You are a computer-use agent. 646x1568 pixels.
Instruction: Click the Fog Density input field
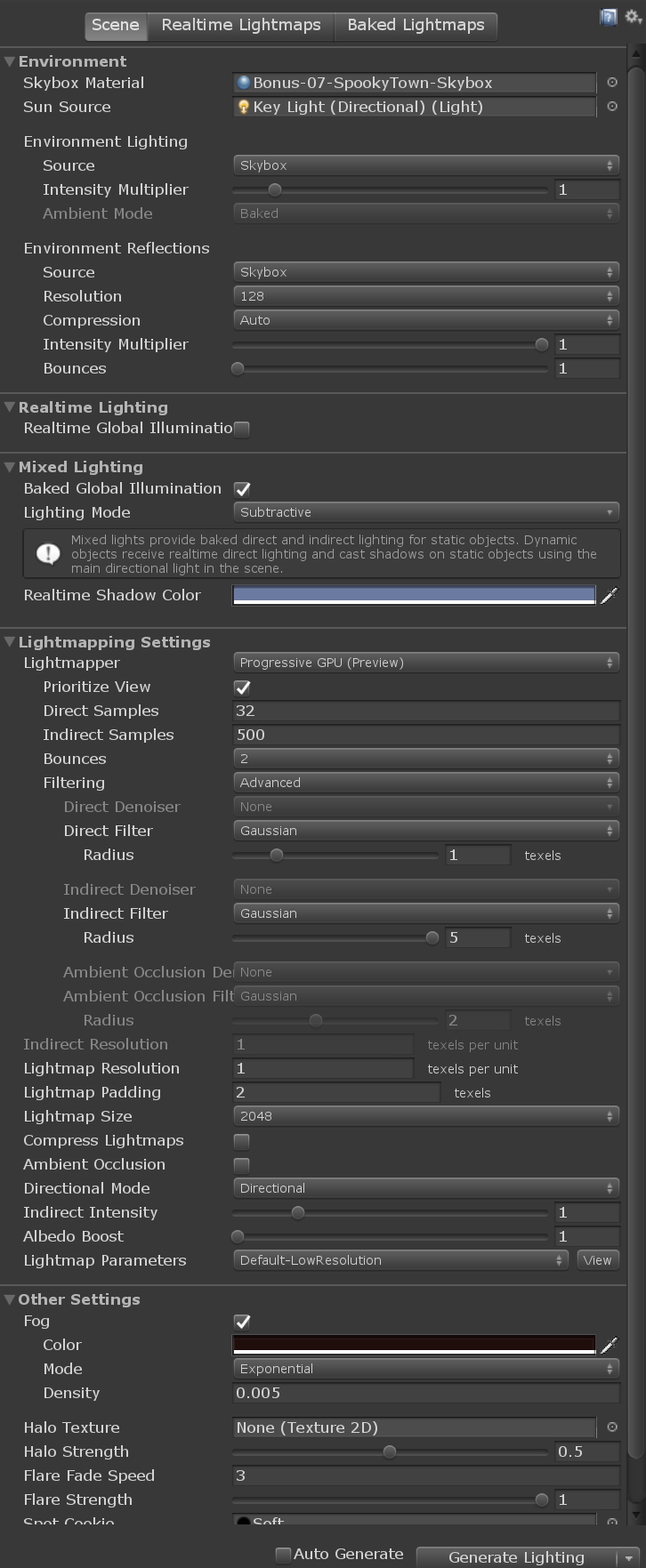pos(425,1393)
